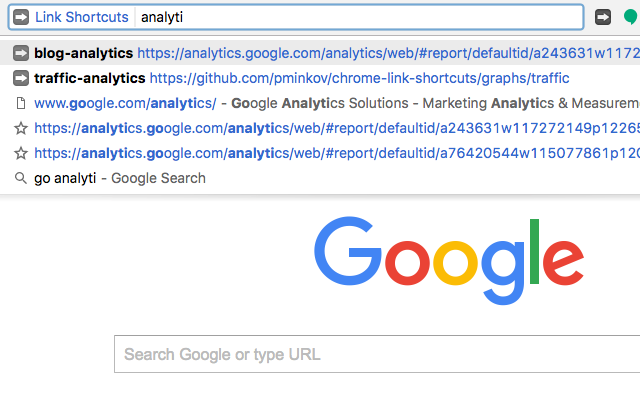Click the Link Shortcuts extension toolbar icon
Viewport: 640px width, 400px height.
tap(603, 17)
